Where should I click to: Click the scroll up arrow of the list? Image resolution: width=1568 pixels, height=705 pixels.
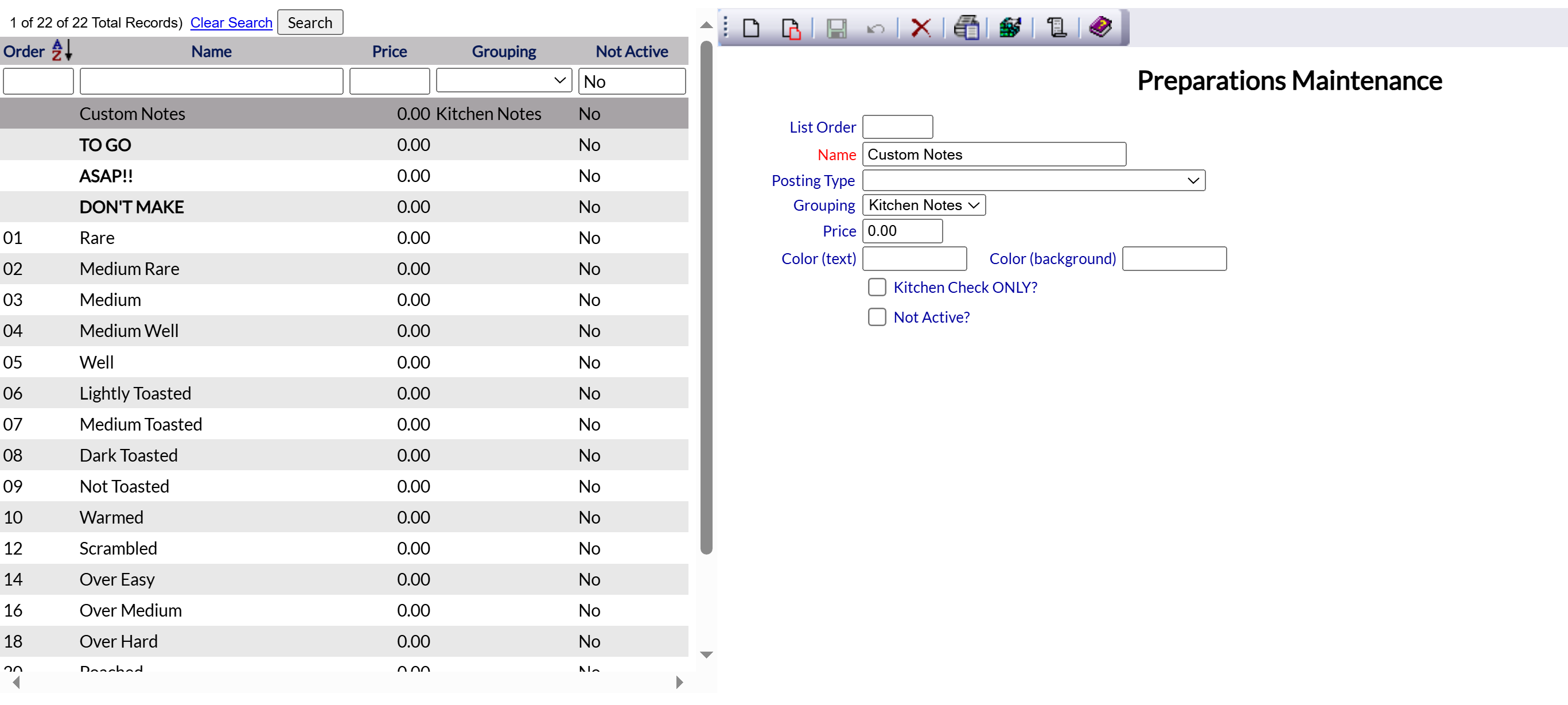pyautogui.click(x=706, y=25)
